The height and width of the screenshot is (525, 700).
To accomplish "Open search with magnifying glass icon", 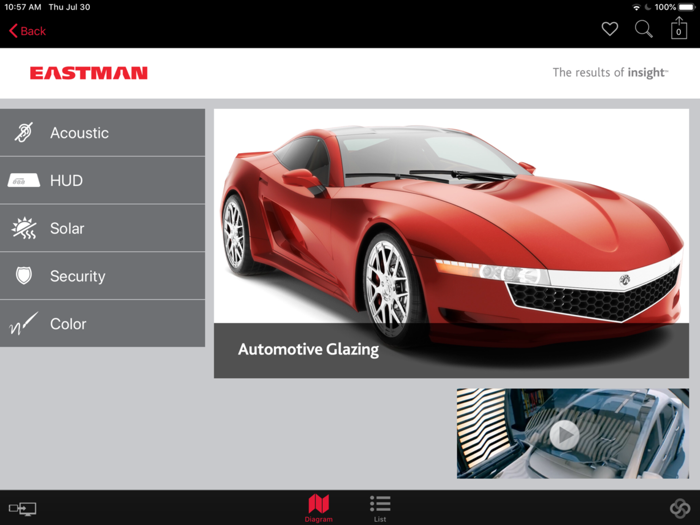I will (644, 30).
